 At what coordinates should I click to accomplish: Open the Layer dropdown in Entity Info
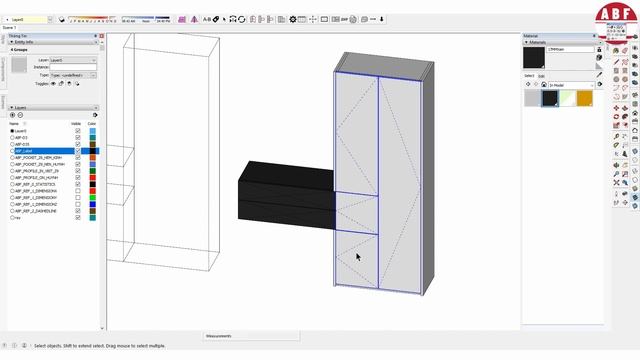click(x=93, y=60)
